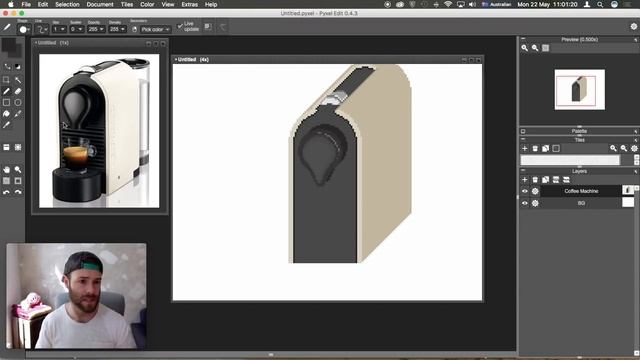Select the Tile Placer tool
This screenshot has width=640, height=360.
(7, 147)
